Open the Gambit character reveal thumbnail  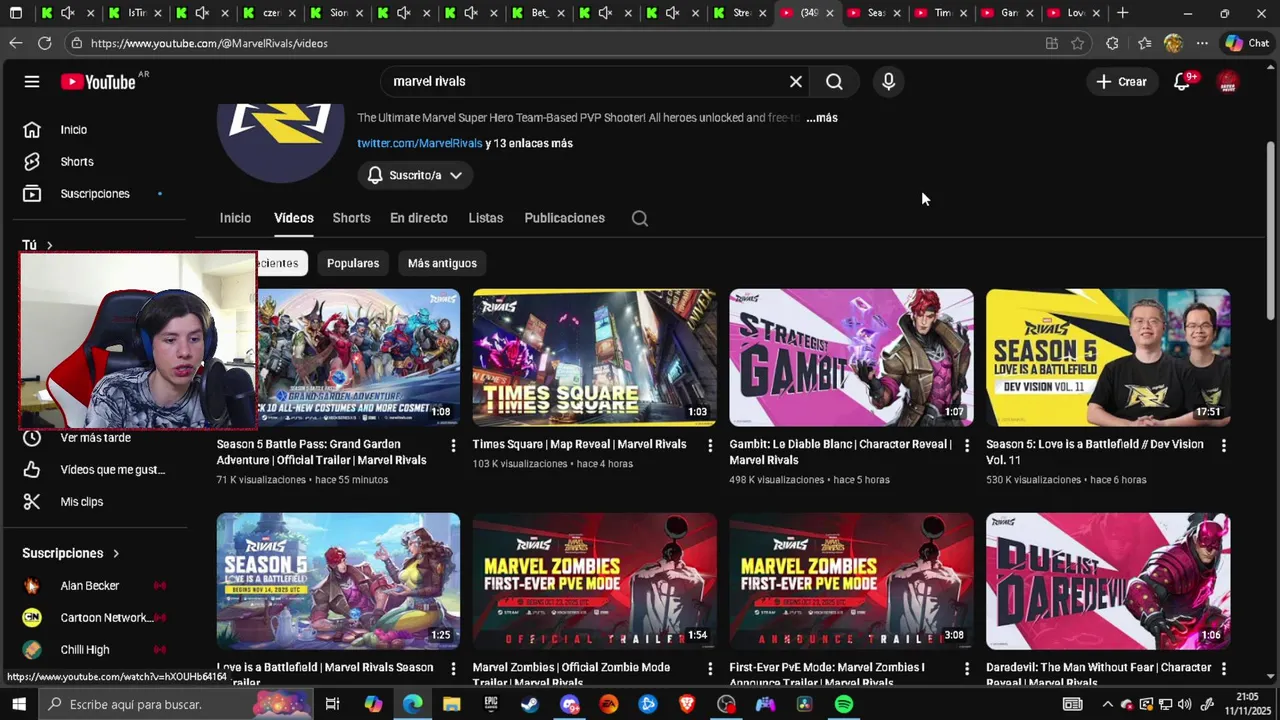[851, 358]
